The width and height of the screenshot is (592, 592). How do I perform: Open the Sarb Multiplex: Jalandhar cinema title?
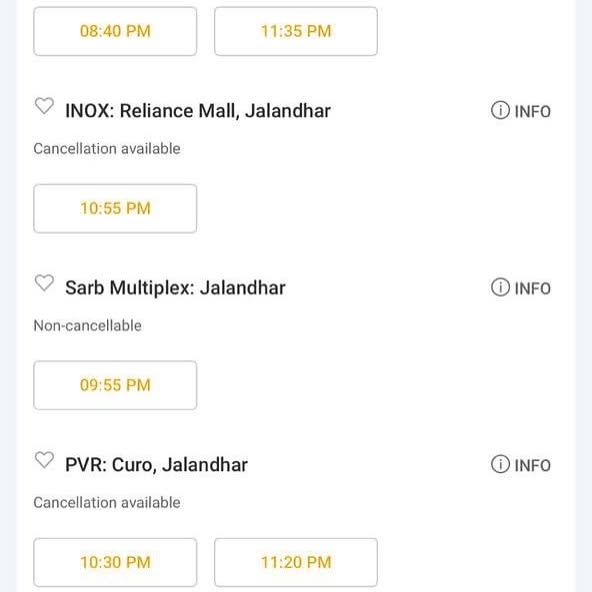click(x=175, y=288)
